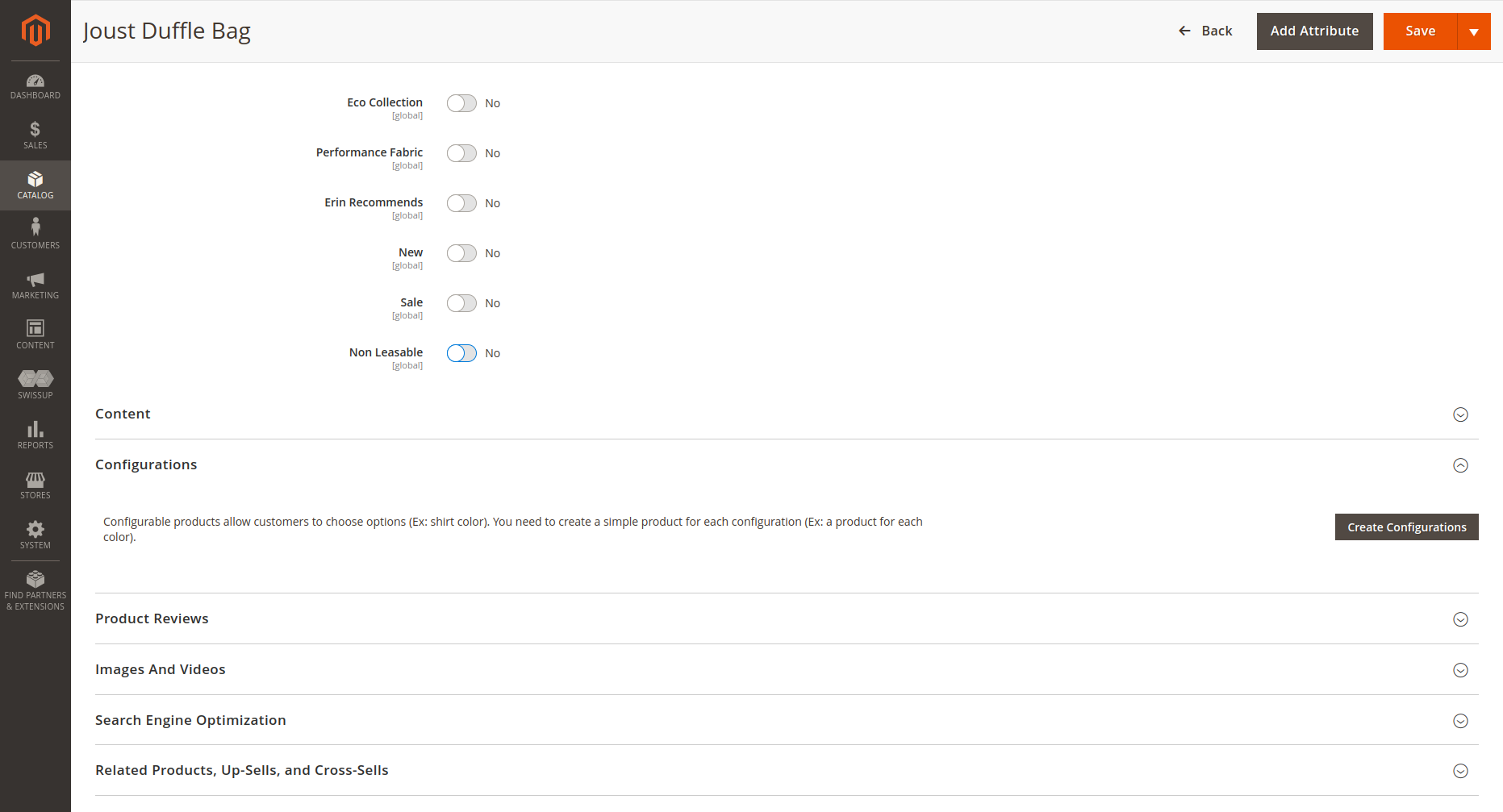Toggle the New attribute switch
The image size is (1503, 812).
[x=461, y=253]
